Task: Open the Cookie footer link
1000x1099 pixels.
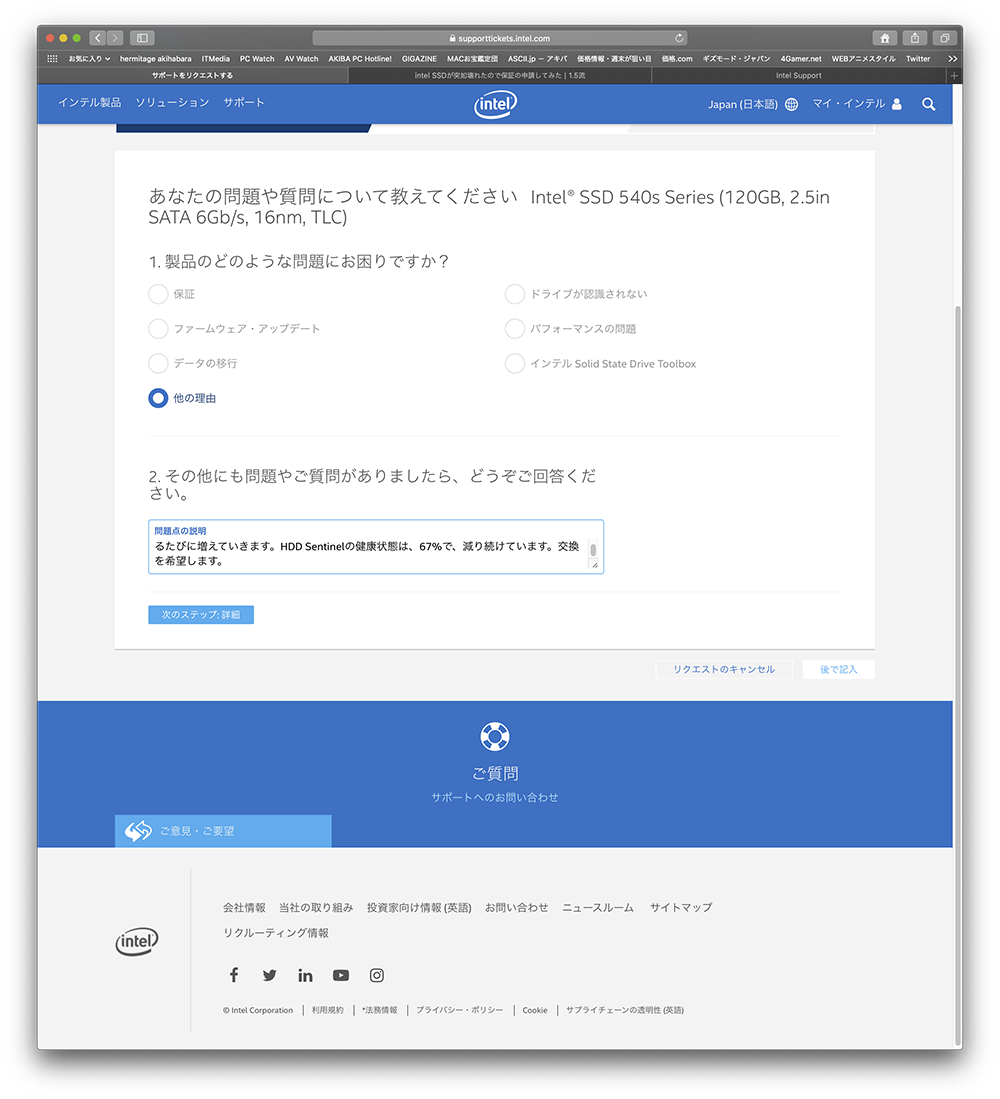Action: [x=535, y=1010]
